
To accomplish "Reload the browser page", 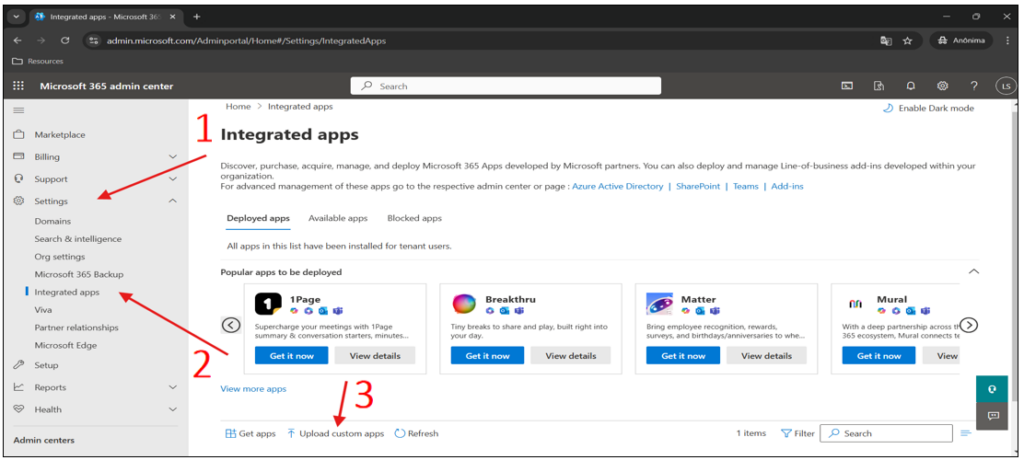I will 65,41.
